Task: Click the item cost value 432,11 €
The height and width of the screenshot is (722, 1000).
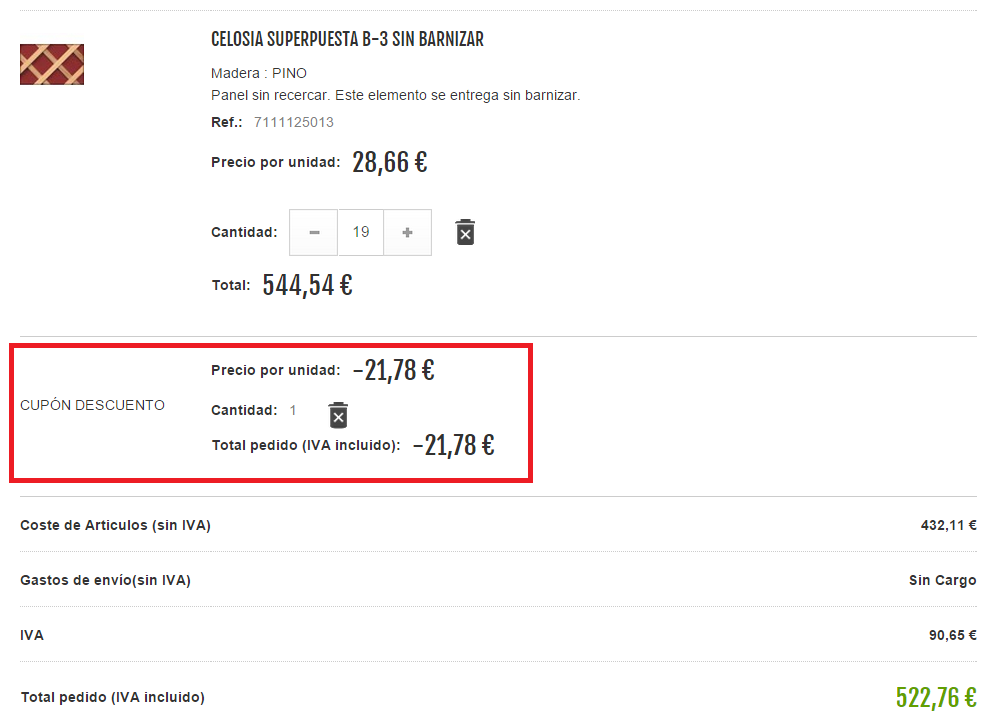Action: click(x=948, y=525)
